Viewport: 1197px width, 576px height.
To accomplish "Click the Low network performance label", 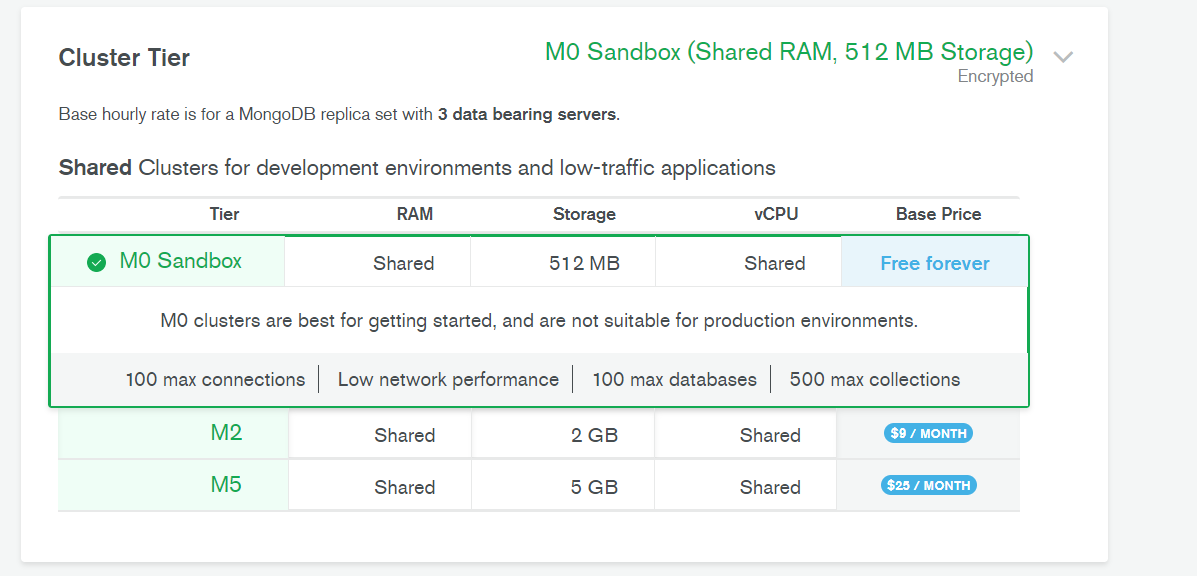I will (x=448, y=379).
